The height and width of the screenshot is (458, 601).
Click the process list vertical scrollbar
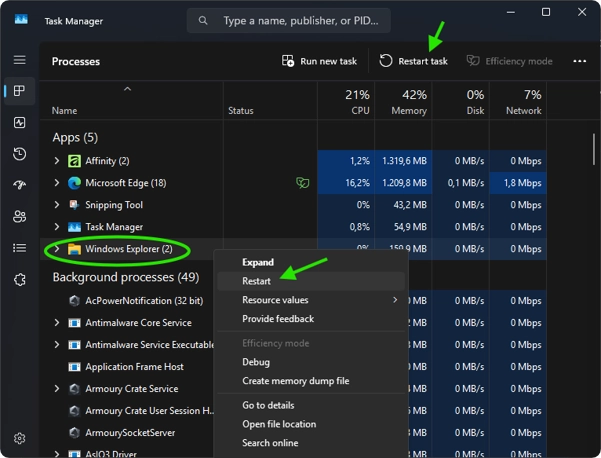(594, 149)
